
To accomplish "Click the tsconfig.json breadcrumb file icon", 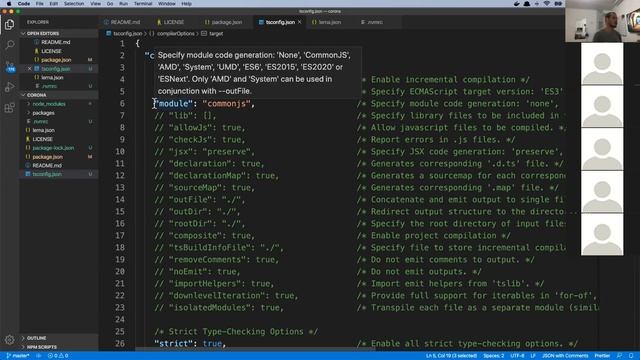I will click(x=109, y=33).
